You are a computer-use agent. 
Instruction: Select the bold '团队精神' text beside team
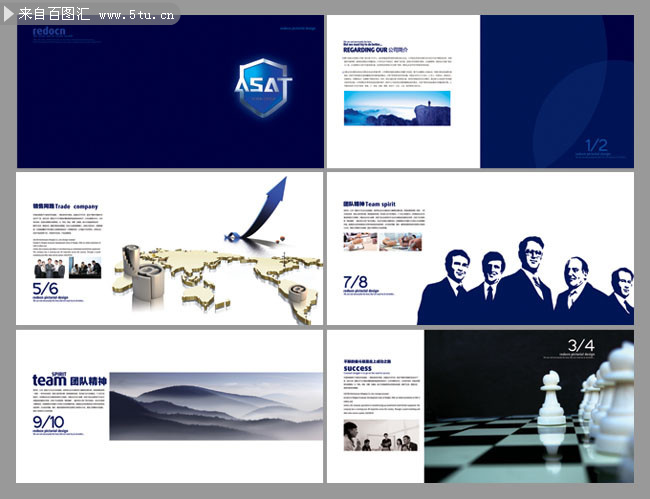pos(88,381)
